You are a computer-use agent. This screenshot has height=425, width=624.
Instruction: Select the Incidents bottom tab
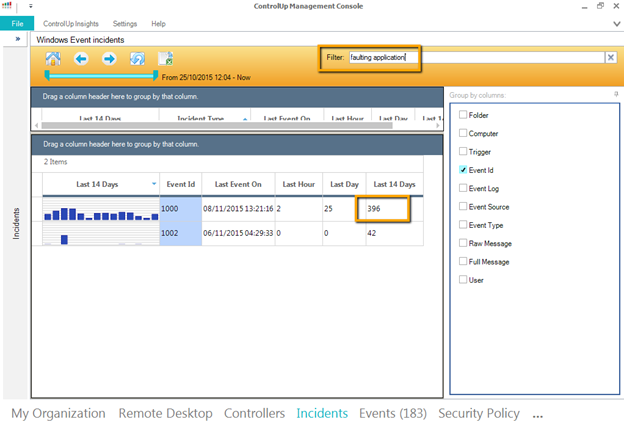[x=322, y=413]
